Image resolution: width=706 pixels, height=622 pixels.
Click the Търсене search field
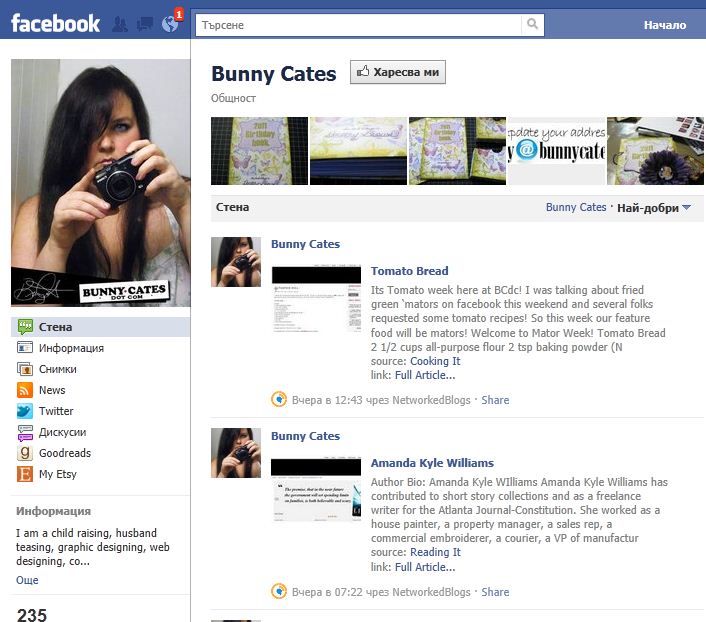click(x=358, y=25)
